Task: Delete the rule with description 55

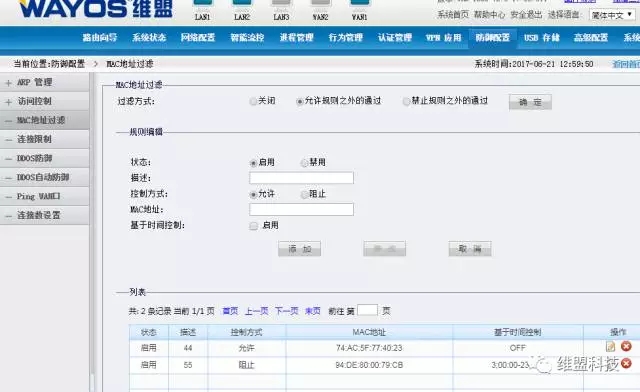Action: 626,363
